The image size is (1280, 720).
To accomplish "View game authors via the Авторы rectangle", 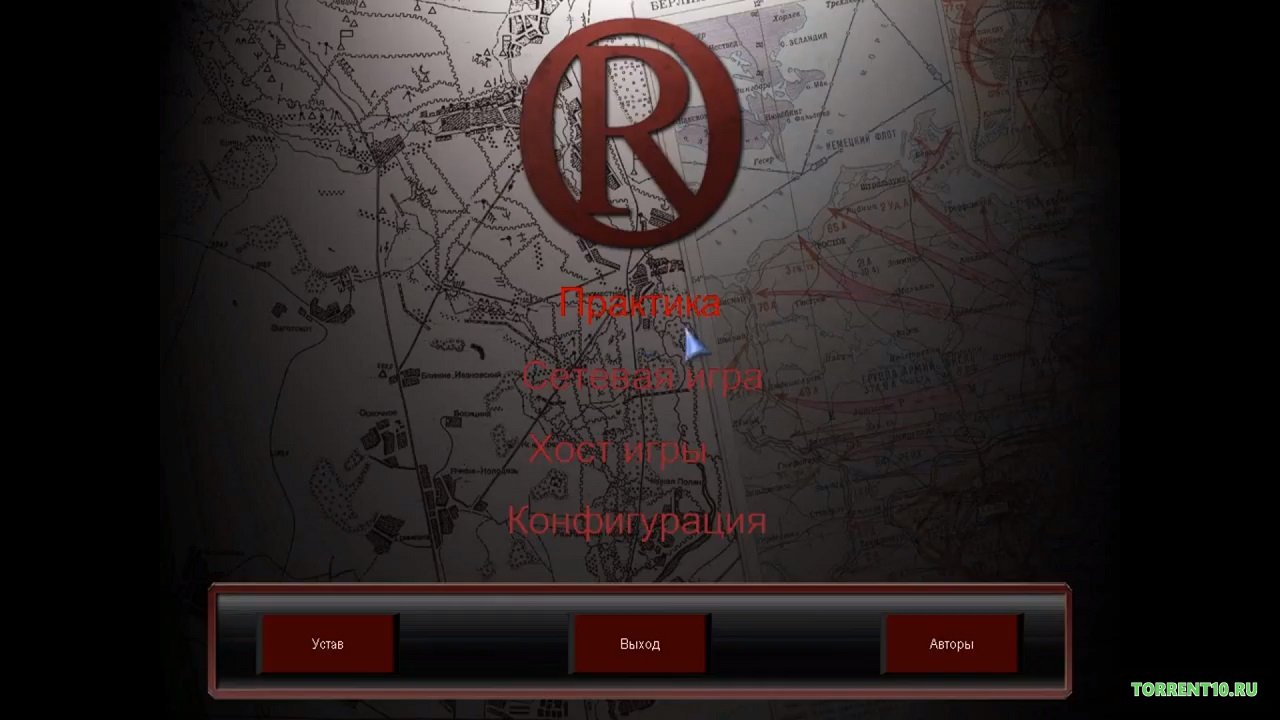I will pos(951,644).
